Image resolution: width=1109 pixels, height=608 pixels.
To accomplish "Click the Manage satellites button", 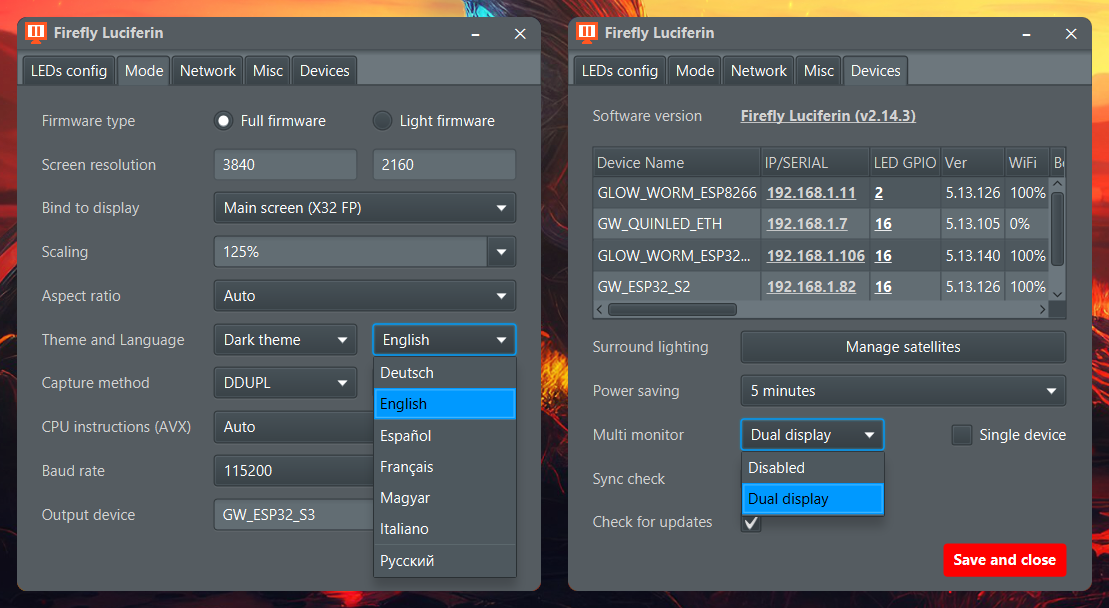I will pyautogui.click(x=903, y=347).
